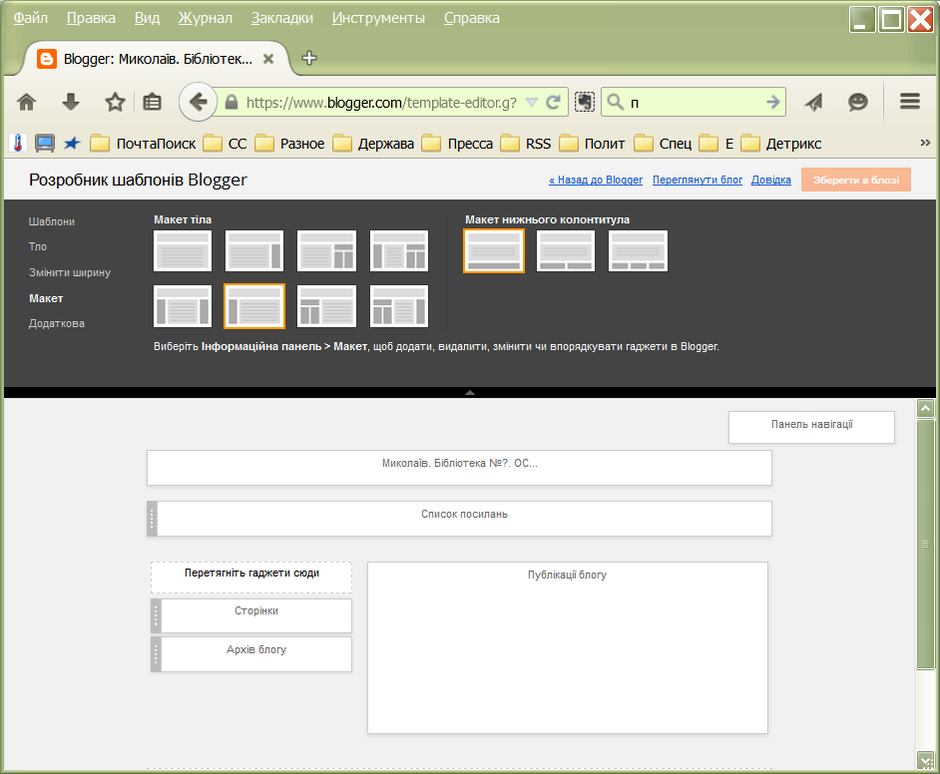Open URL history dropdown arrow

coord(531,103)
